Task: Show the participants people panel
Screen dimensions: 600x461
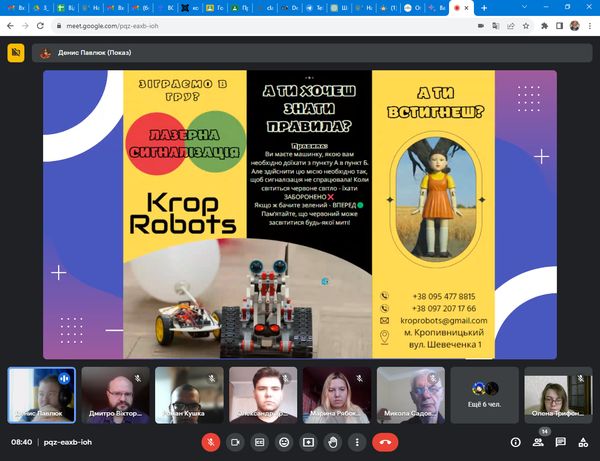Action: [x=538, y=441]
